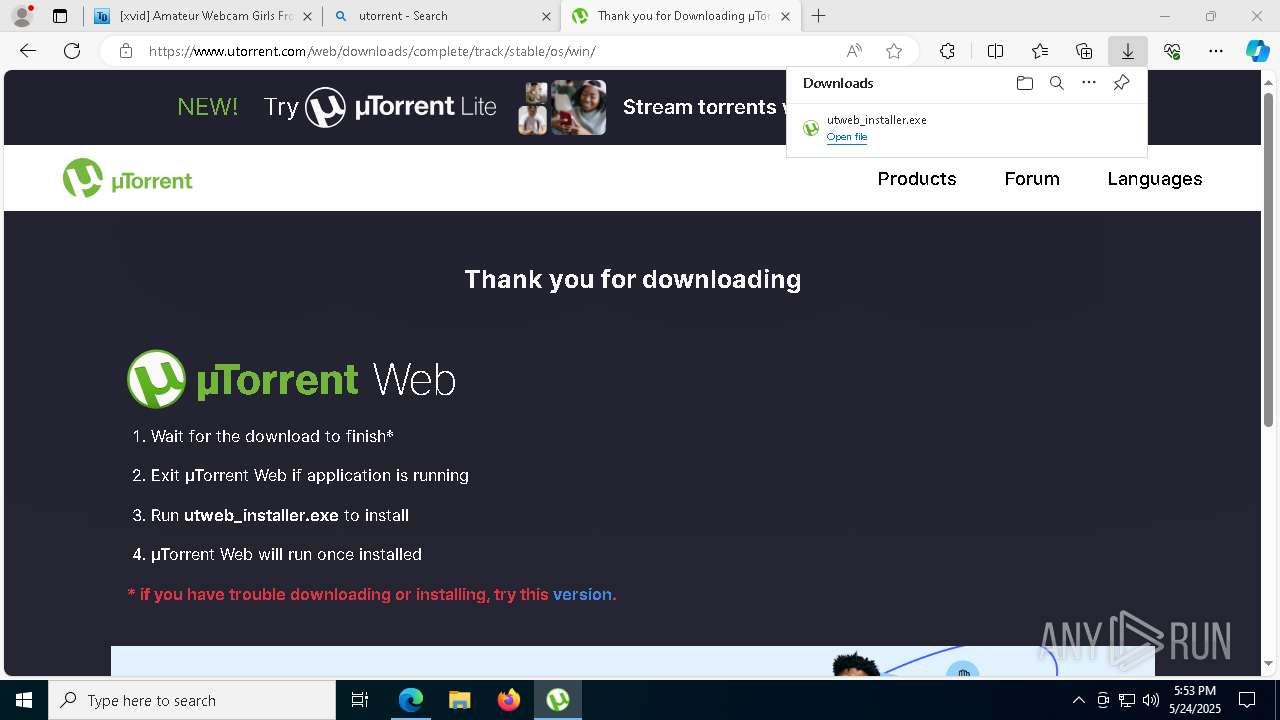Open Task View on the taskbar
This screenshot has height=720, width=1280.
click(360, 700)
